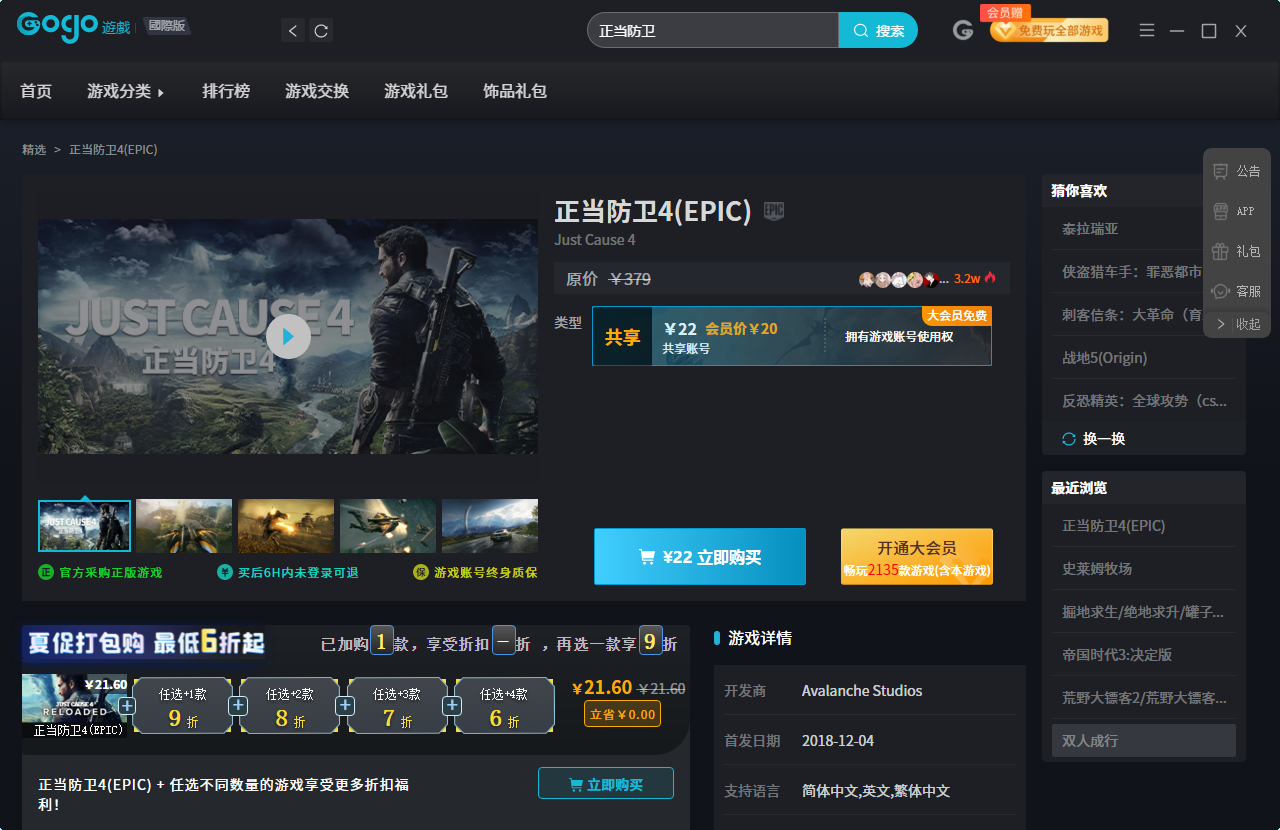
Task: Collapse the side panel with 收起
Action: tap(1237, 324)
